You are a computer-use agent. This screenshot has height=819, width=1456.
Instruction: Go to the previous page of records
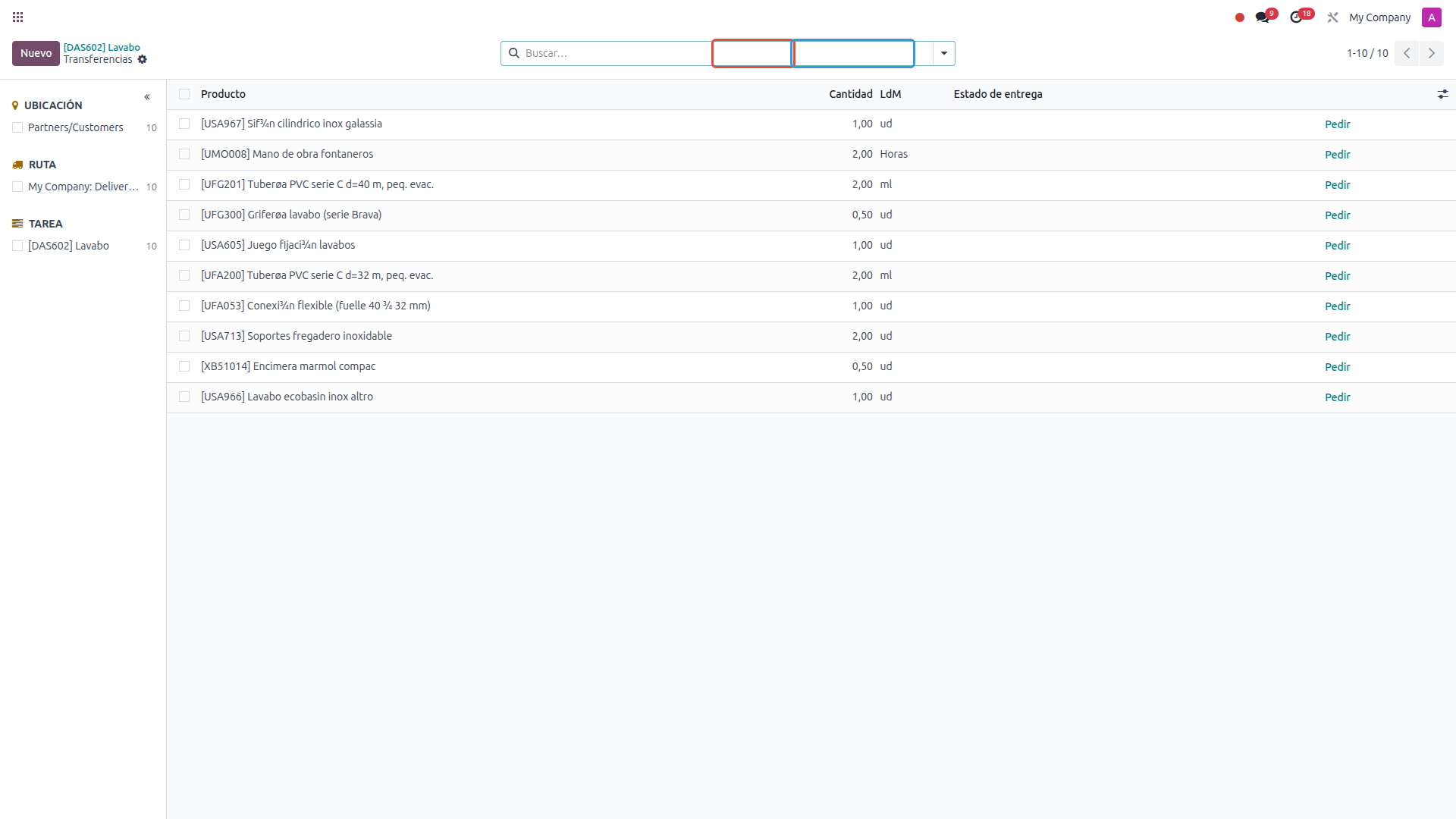click(1407, 53)
